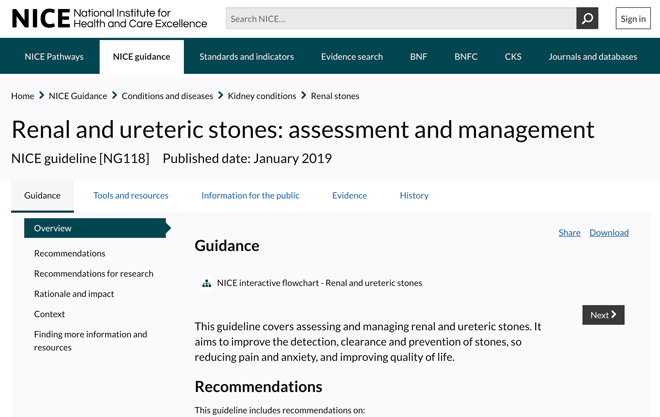Switch to Information for the public tab
660x417 pixels.
pos(250,196)
